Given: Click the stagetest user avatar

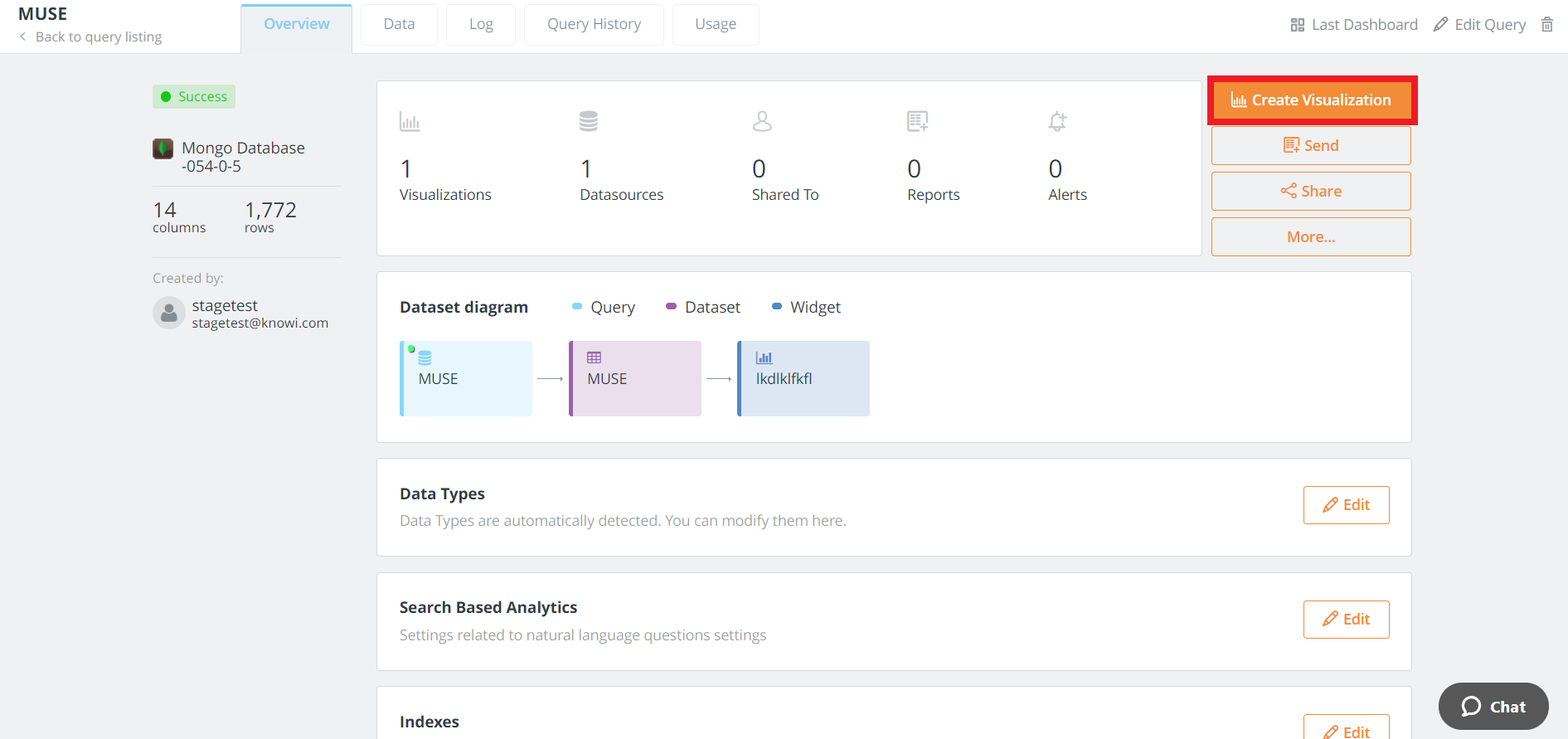Looking at the screenshot, I should pyautogui.click(x=168, y=313).
